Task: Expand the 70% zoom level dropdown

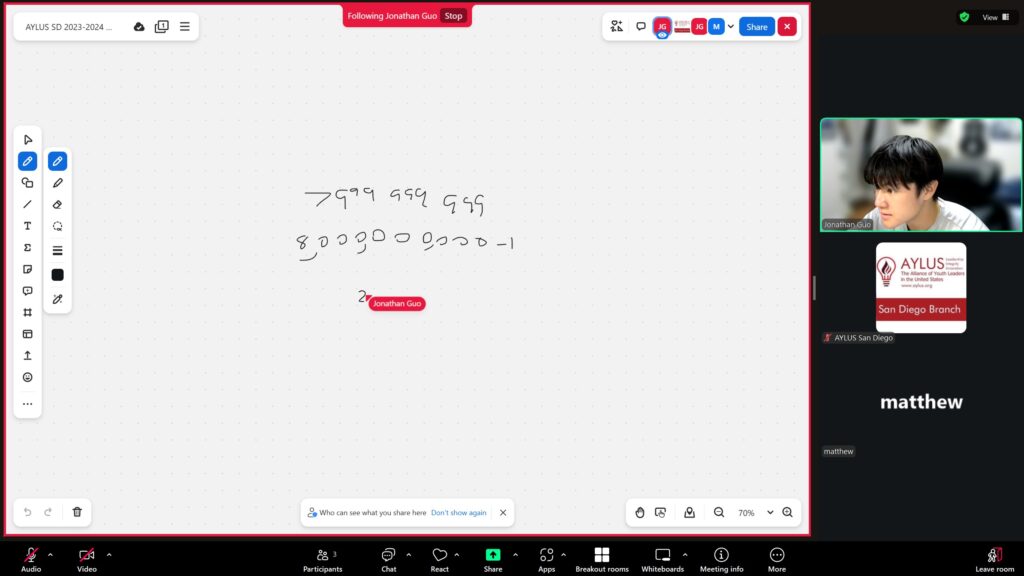Action: (770, 512)
